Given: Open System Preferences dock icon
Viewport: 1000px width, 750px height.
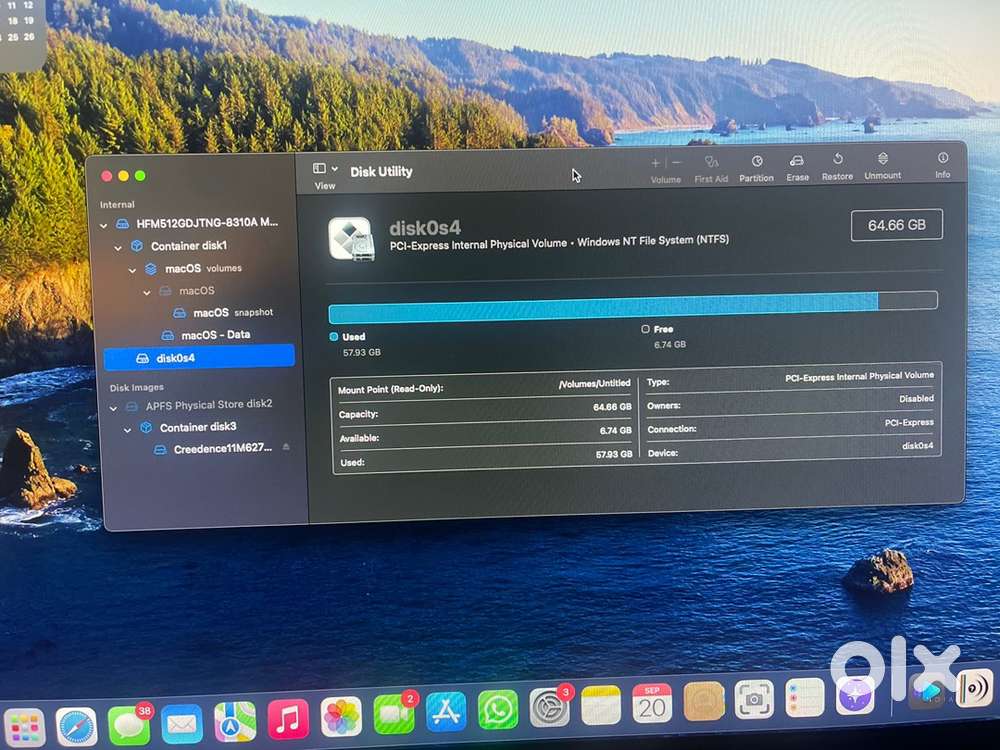Looking at the screenshot, I should pyautogui.click(x=550, y=707).
